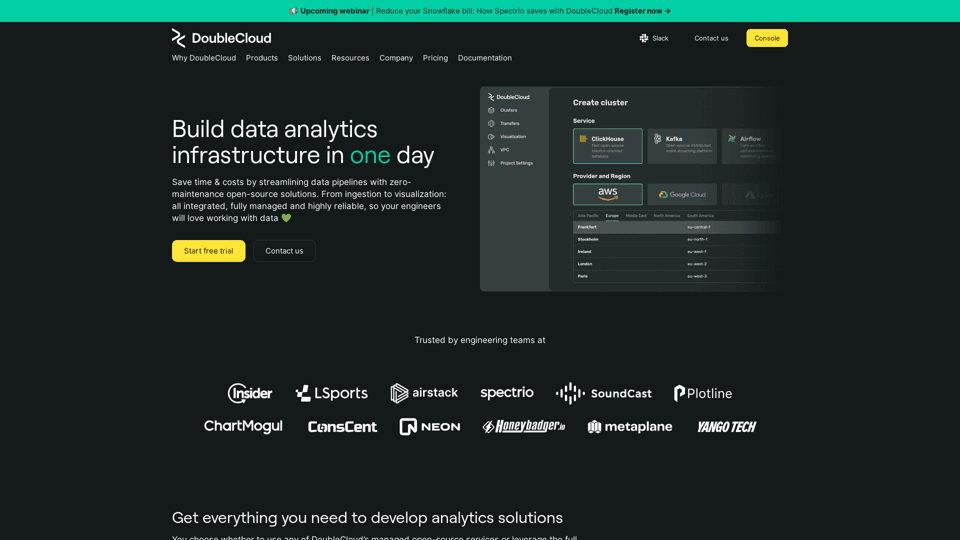
Task: Switch to the Asia Pacific region tab
Action: [588, 216]
